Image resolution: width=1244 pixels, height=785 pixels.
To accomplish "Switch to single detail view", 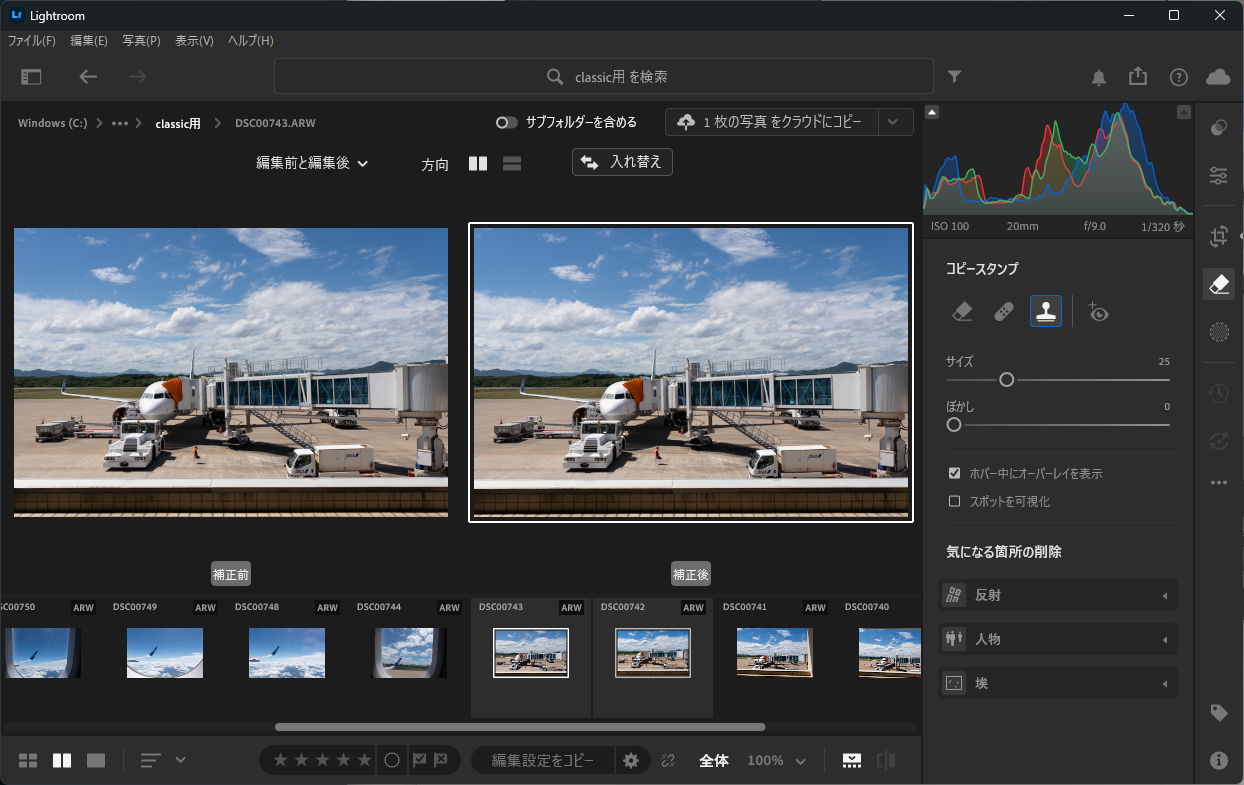I will click(x=96, y=760).
